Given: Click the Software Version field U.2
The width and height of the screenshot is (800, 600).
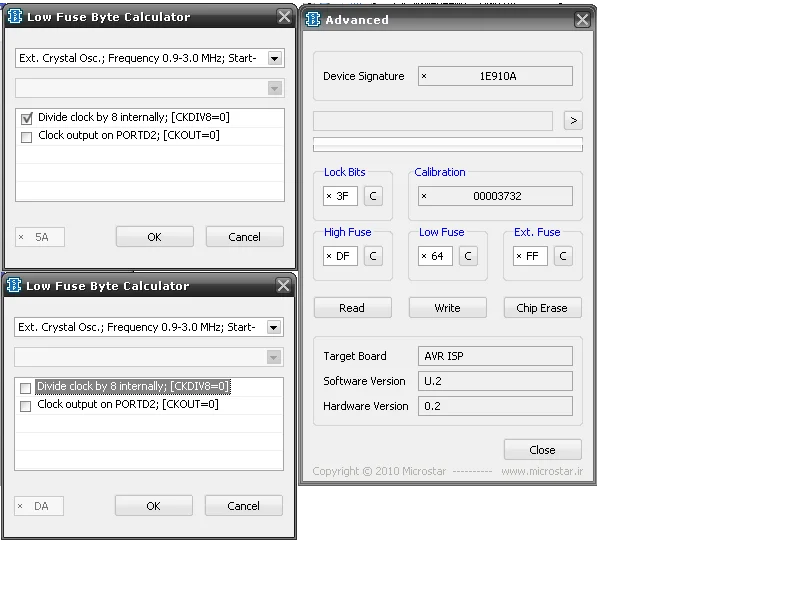Looking at the screenshot, I should (x=495, y=381).
